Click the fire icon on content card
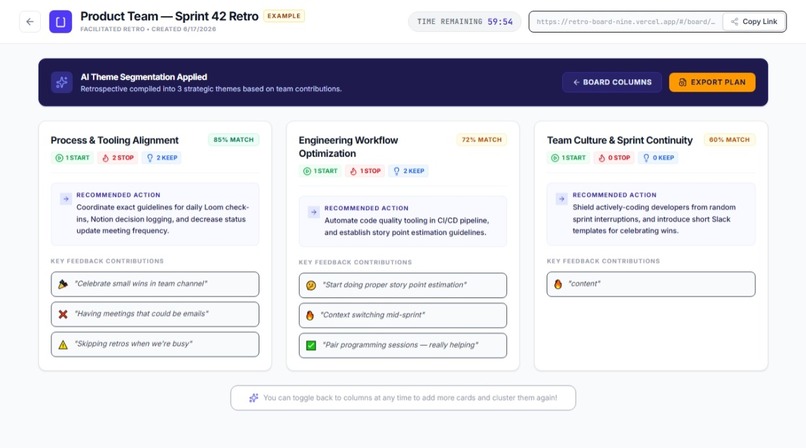The image size is (806, 448). point(558,284)
